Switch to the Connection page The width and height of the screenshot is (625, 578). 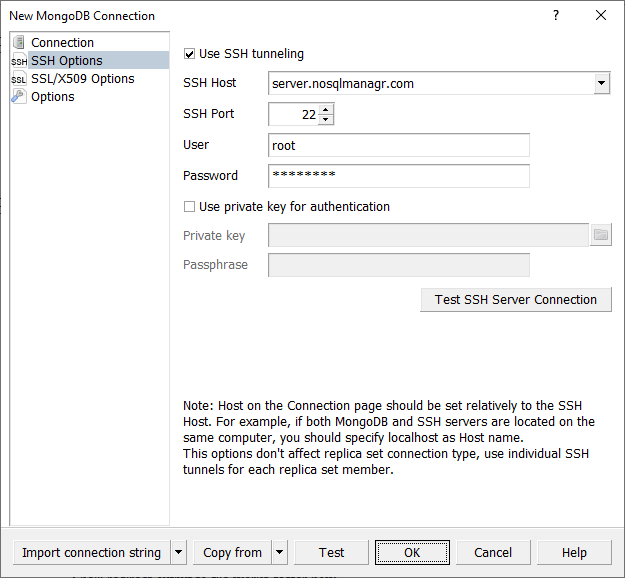point(62,43)
